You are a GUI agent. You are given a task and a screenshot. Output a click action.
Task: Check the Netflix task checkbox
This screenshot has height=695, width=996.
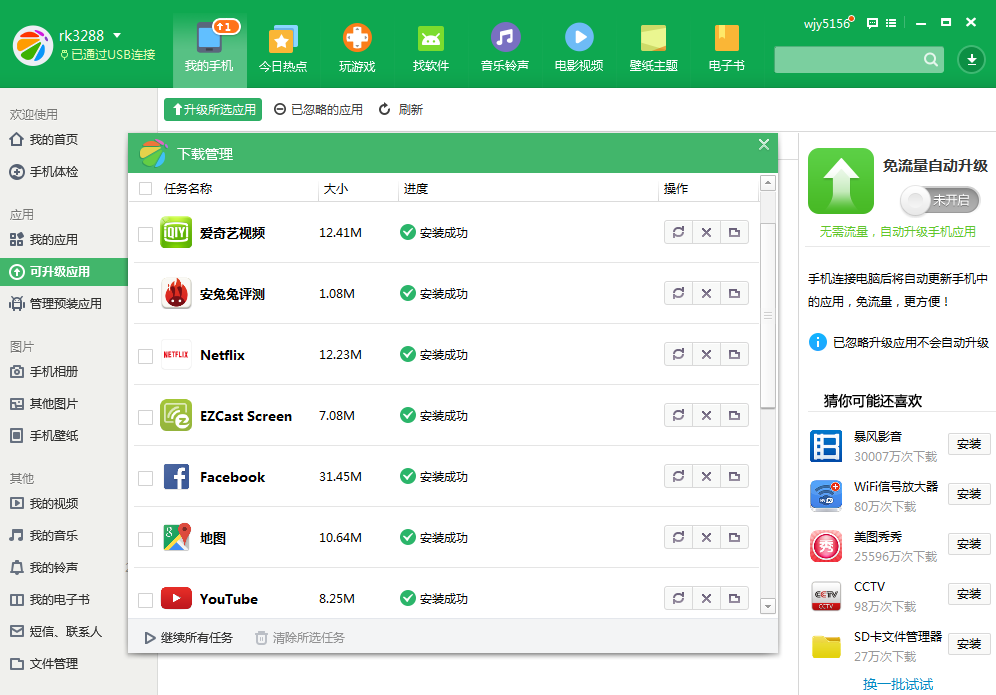pyautogui.click(x=145, y=356)
